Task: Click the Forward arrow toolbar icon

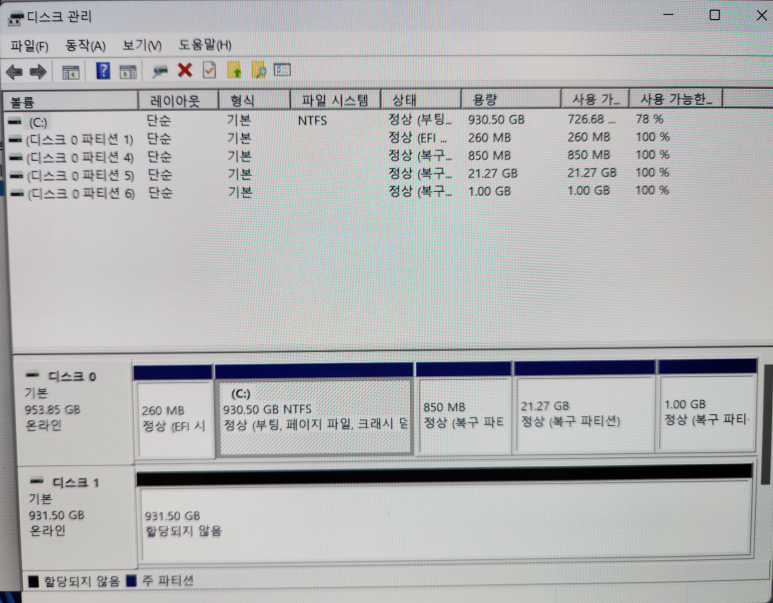Action: coord(38,72)
